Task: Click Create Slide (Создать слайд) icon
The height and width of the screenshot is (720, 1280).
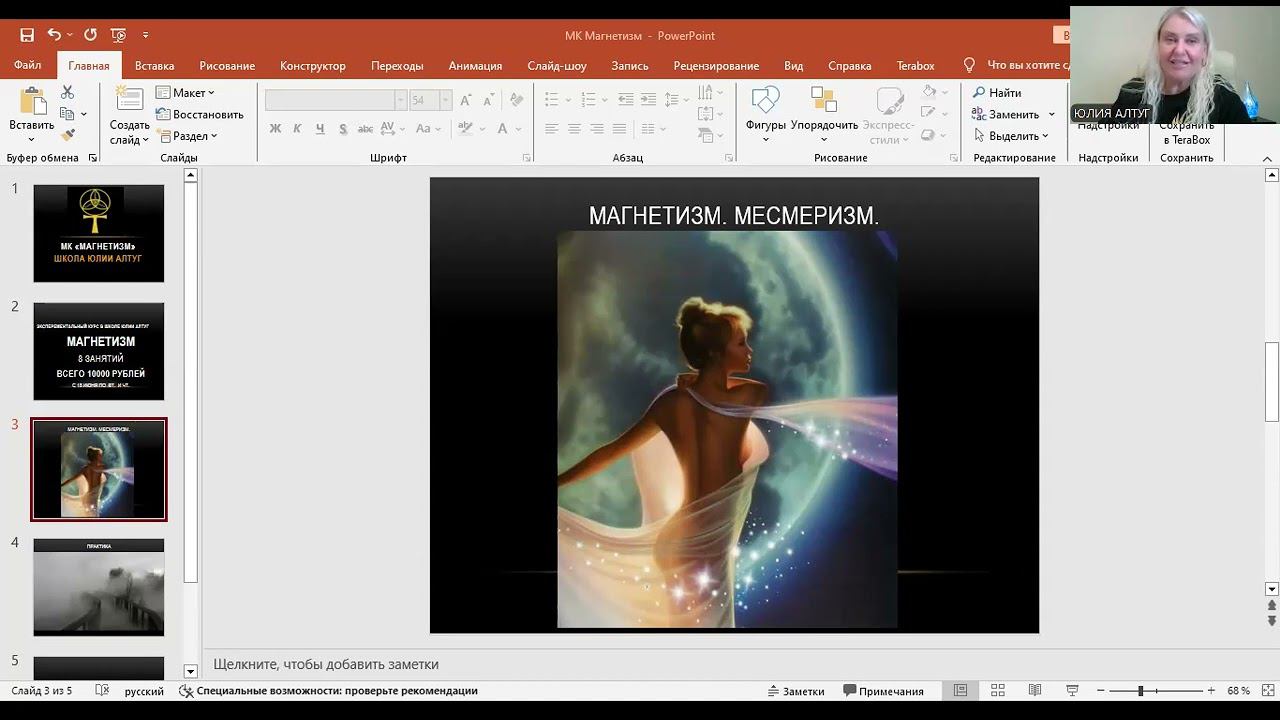Action: click(129, 101)
